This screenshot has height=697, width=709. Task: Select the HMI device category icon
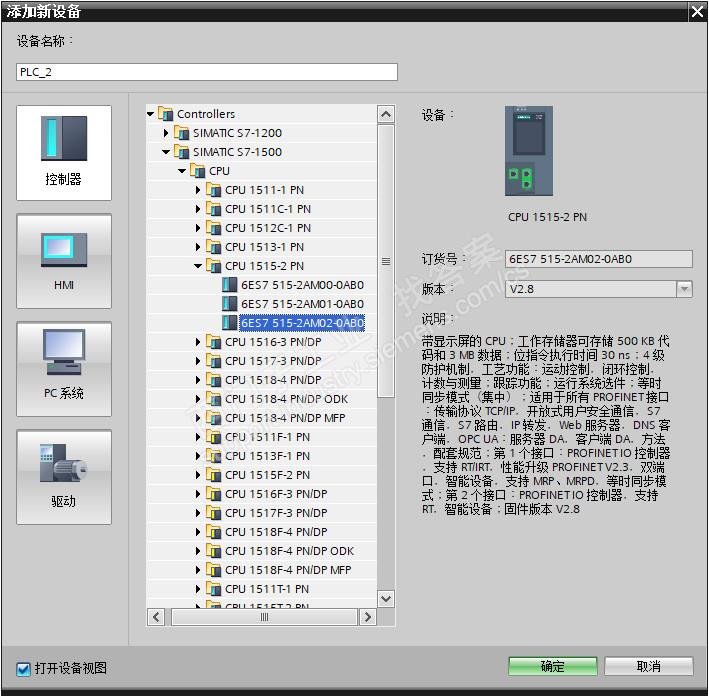[64, 261]
